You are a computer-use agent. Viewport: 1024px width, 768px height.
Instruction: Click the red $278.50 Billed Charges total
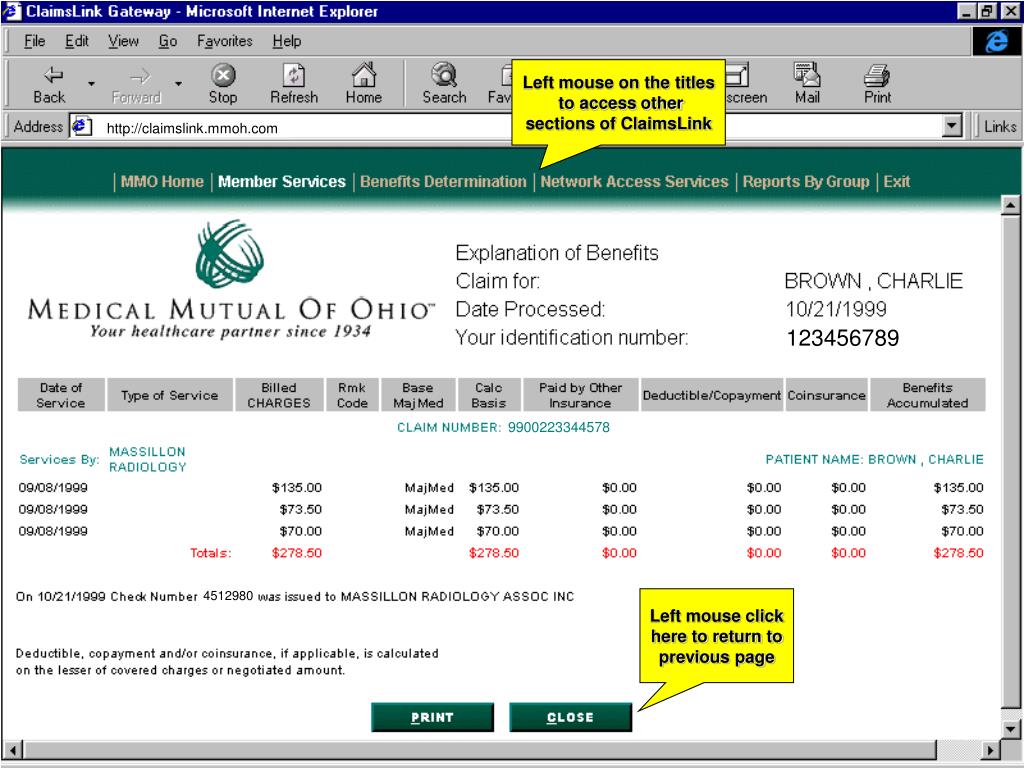point(296,553)
